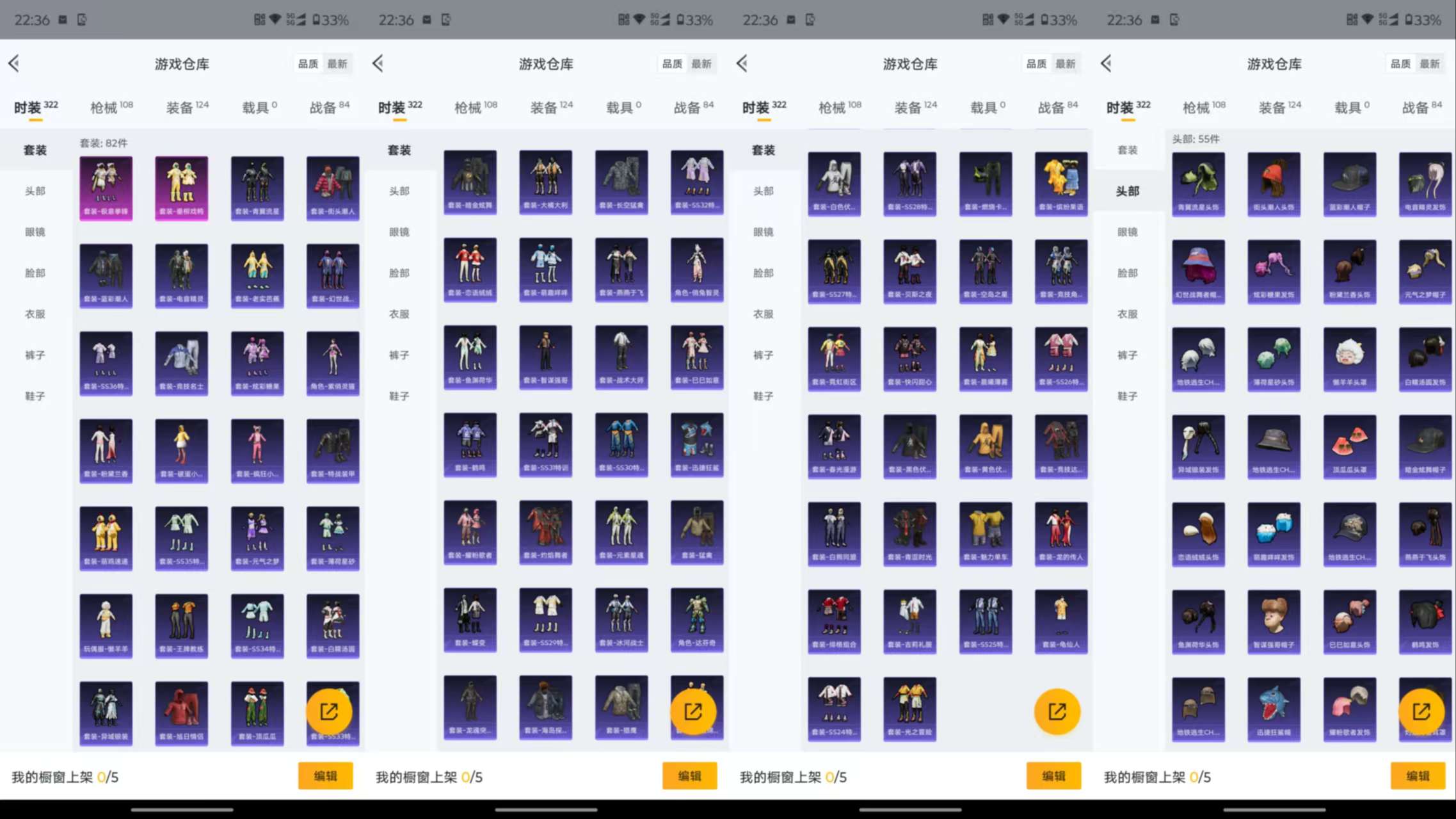Select 品质 sorting on the 头部 page
The image size is (1456, 819).
[1400, 63]
